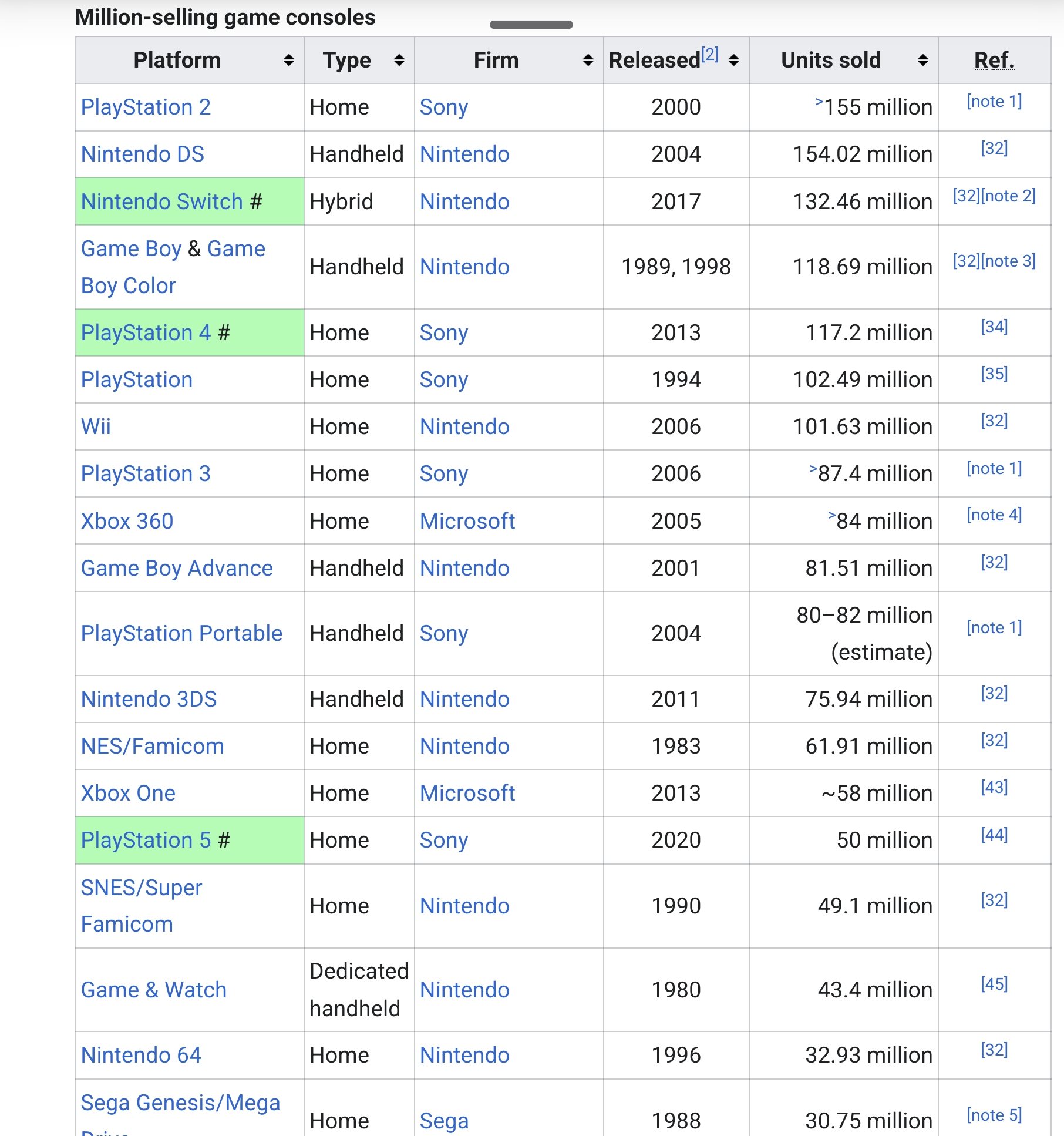1064x1136 pixels.
Task: Click Microsoft in the Xbox 360 row
Action: coord(467,521)
